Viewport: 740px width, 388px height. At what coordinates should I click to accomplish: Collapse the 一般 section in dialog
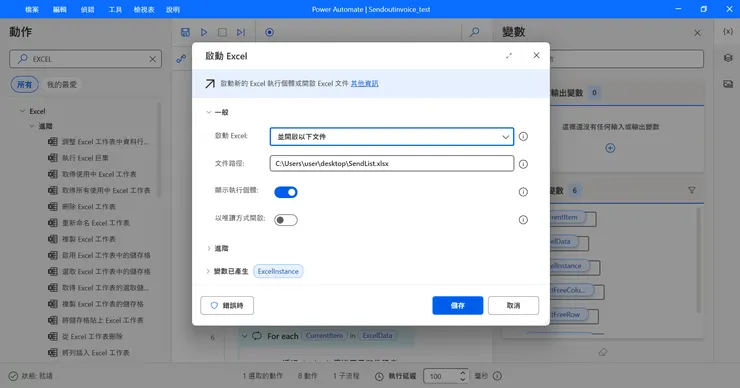pos(209,112)
